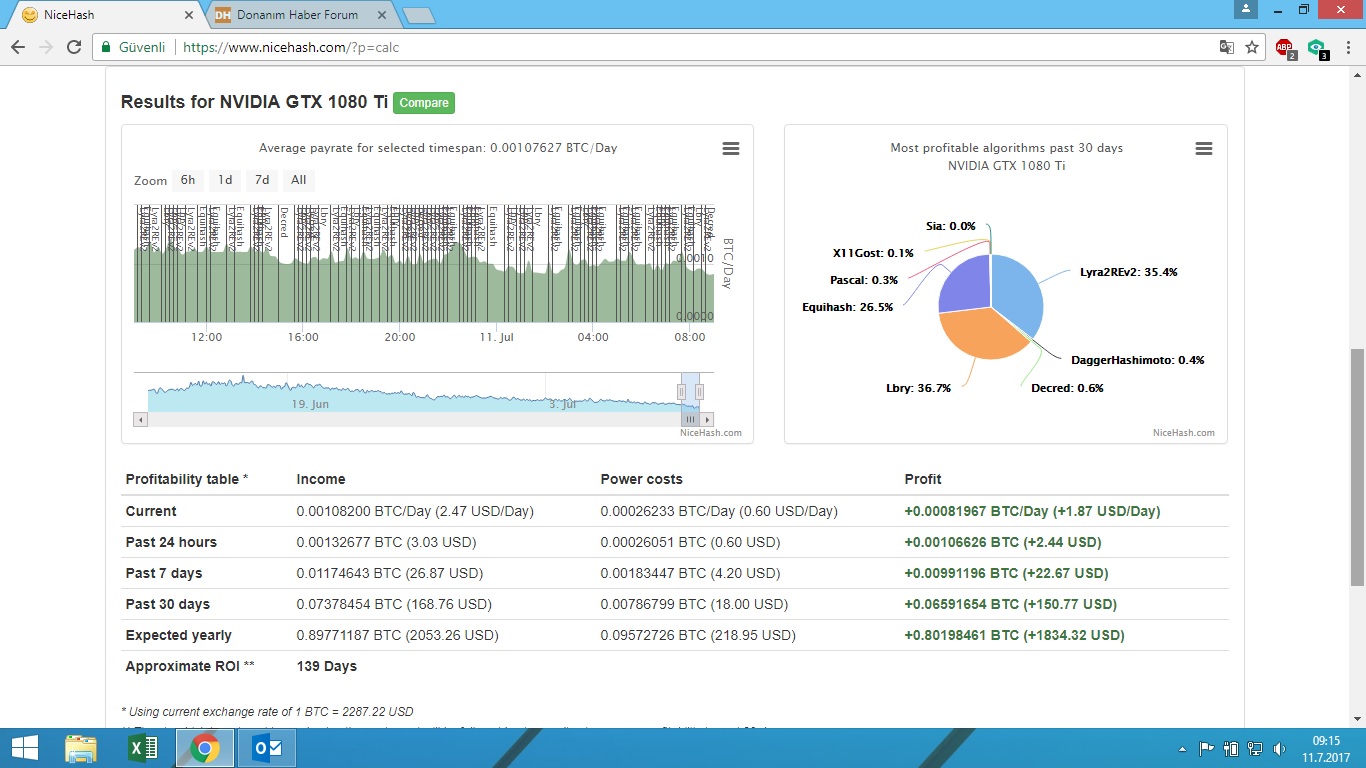The width and height of the screenshot is (1366, 768).
Task: Click the Lbry orange pie slice
Action: pos(980,336)
